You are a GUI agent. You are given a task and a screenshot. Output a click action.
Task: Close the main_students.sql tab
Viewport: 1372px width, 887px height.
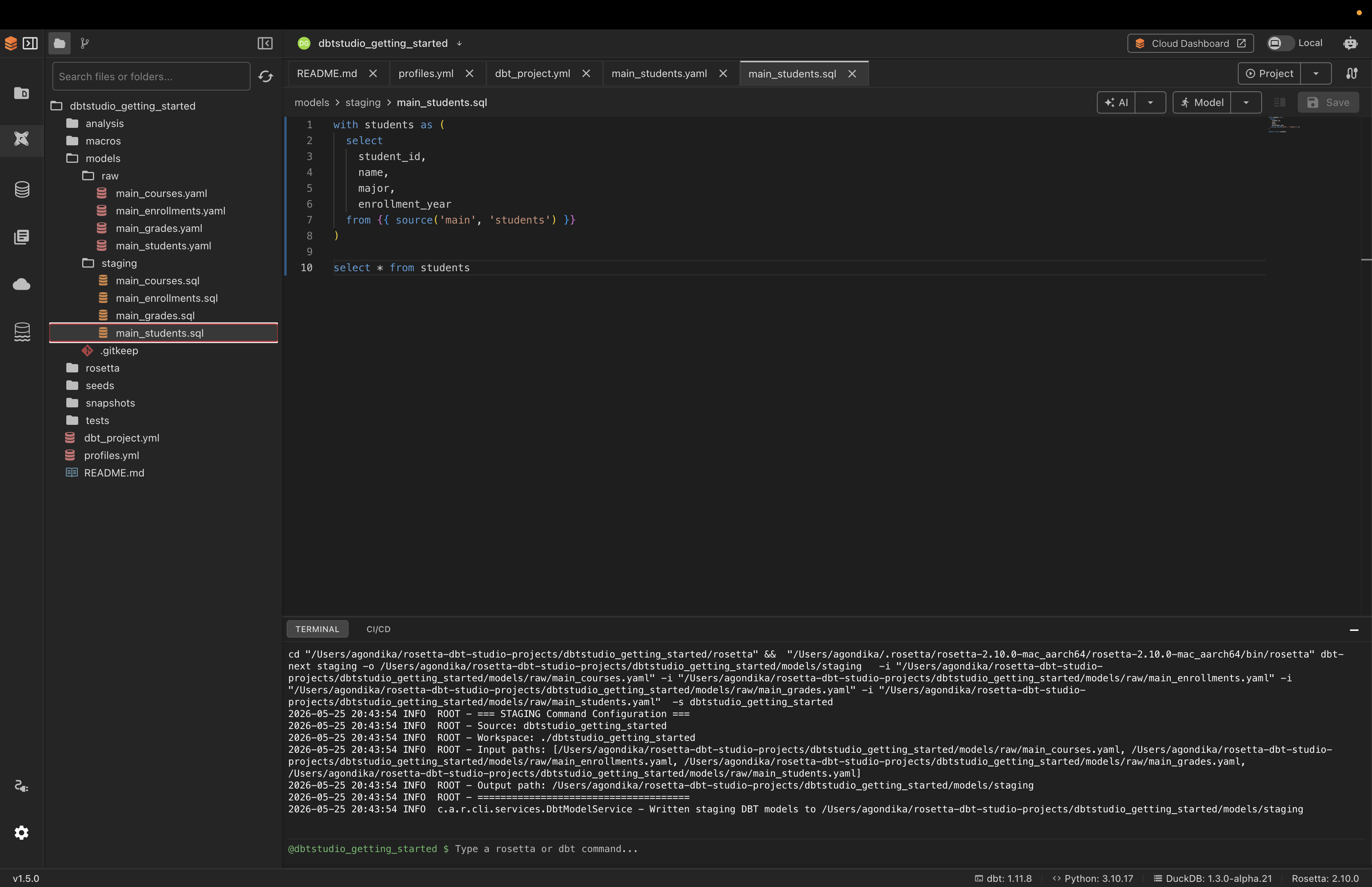(852, 74)
